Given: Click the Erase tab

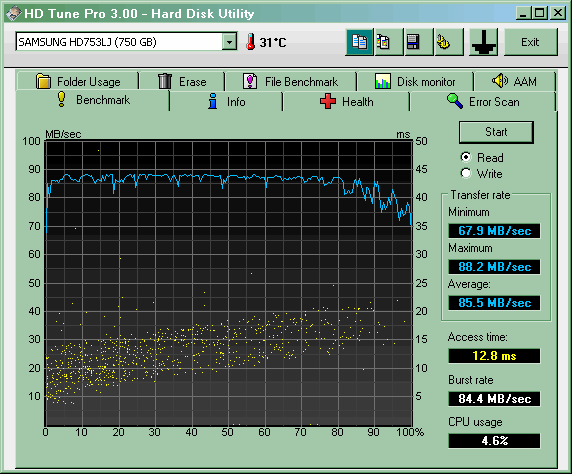Looking at the screenshot, I should [x=182, y=81].
